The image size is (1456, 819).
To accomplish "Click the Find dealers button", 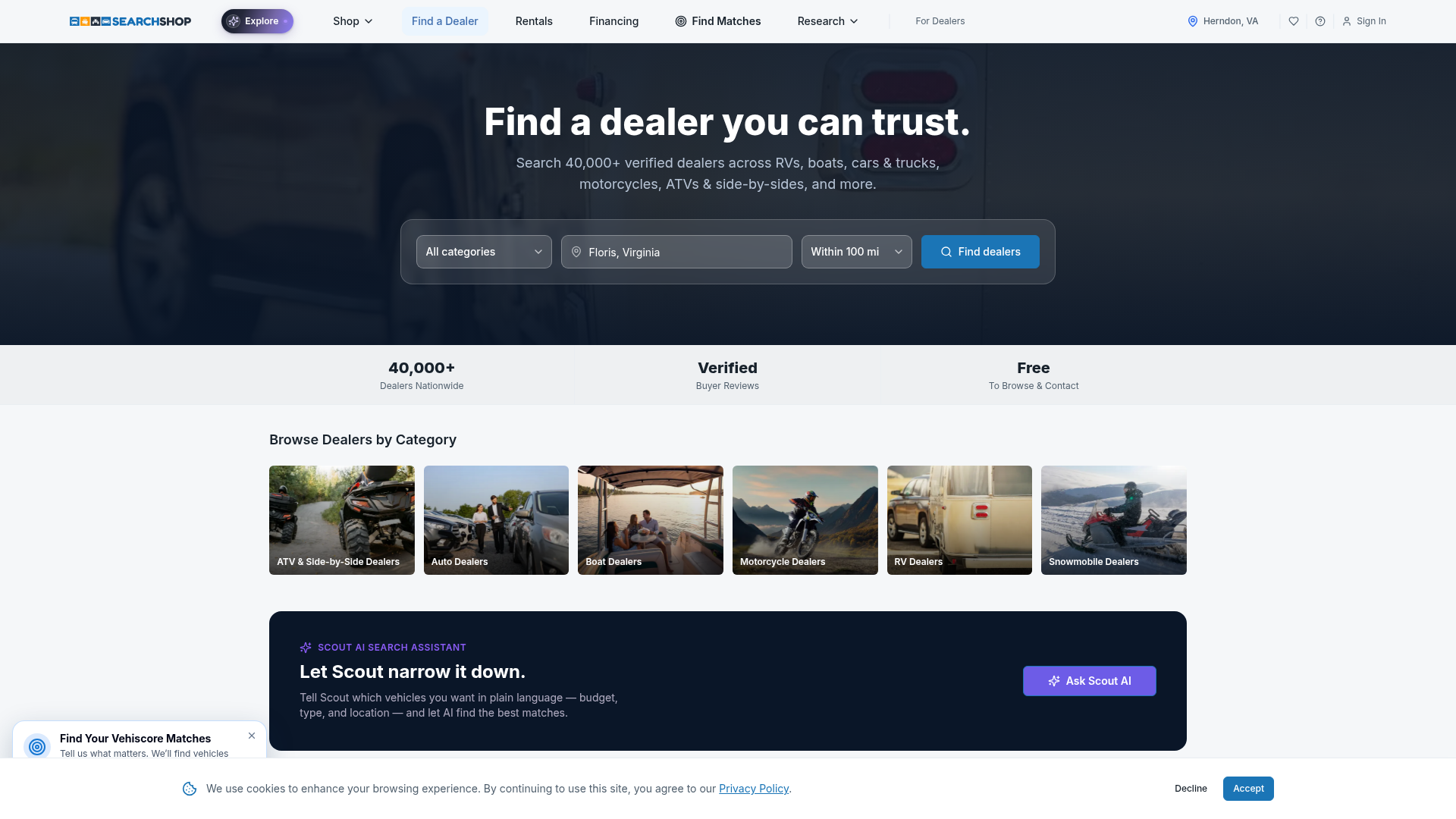I will (x=981, y=252).
